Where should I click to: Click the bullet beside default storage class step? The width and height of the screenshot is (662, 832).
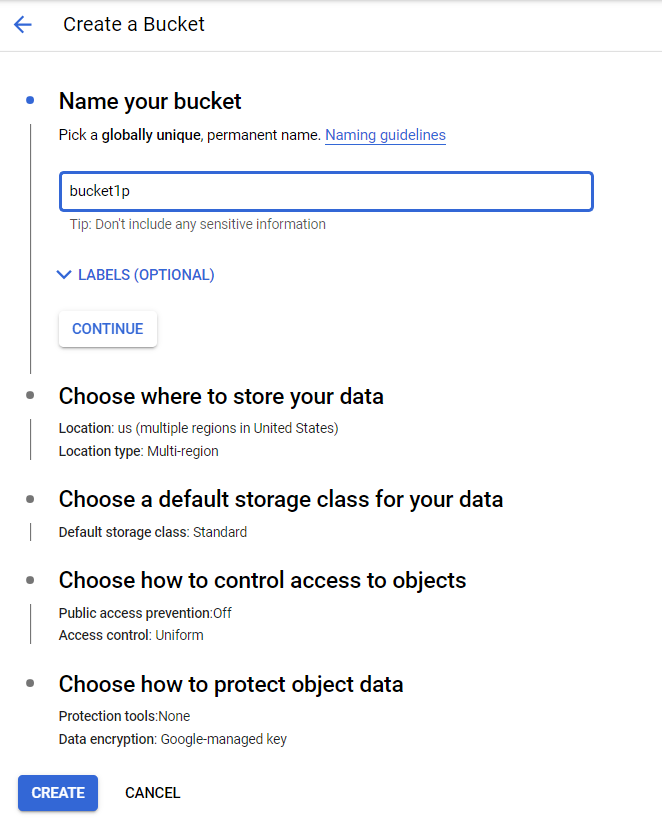click(30, 498)
